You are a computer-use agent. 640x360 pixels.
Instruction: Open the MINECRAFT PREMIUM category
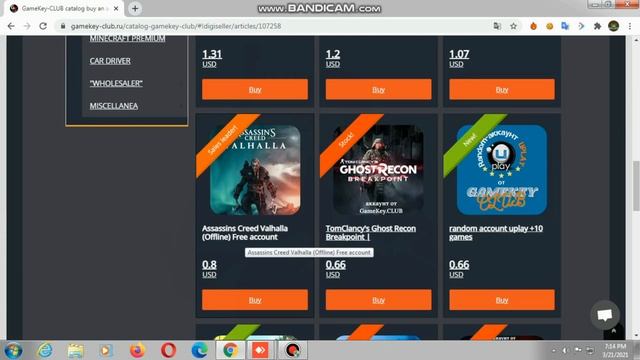[127, 38]
